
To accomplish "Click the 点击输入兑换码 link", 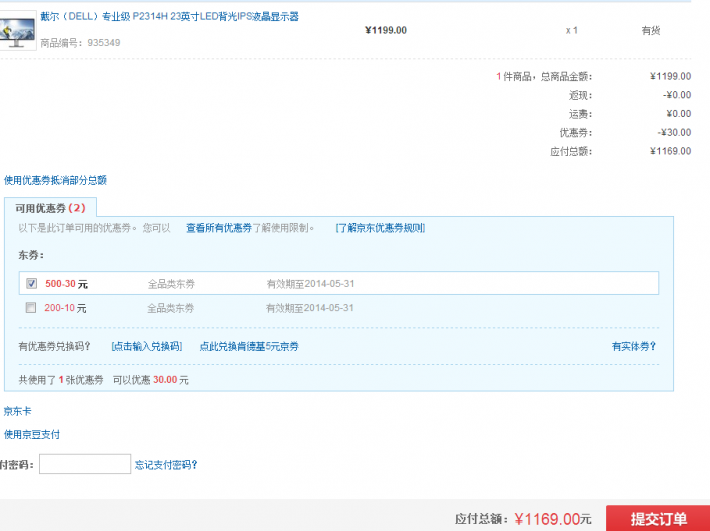I will click(146, 346).
